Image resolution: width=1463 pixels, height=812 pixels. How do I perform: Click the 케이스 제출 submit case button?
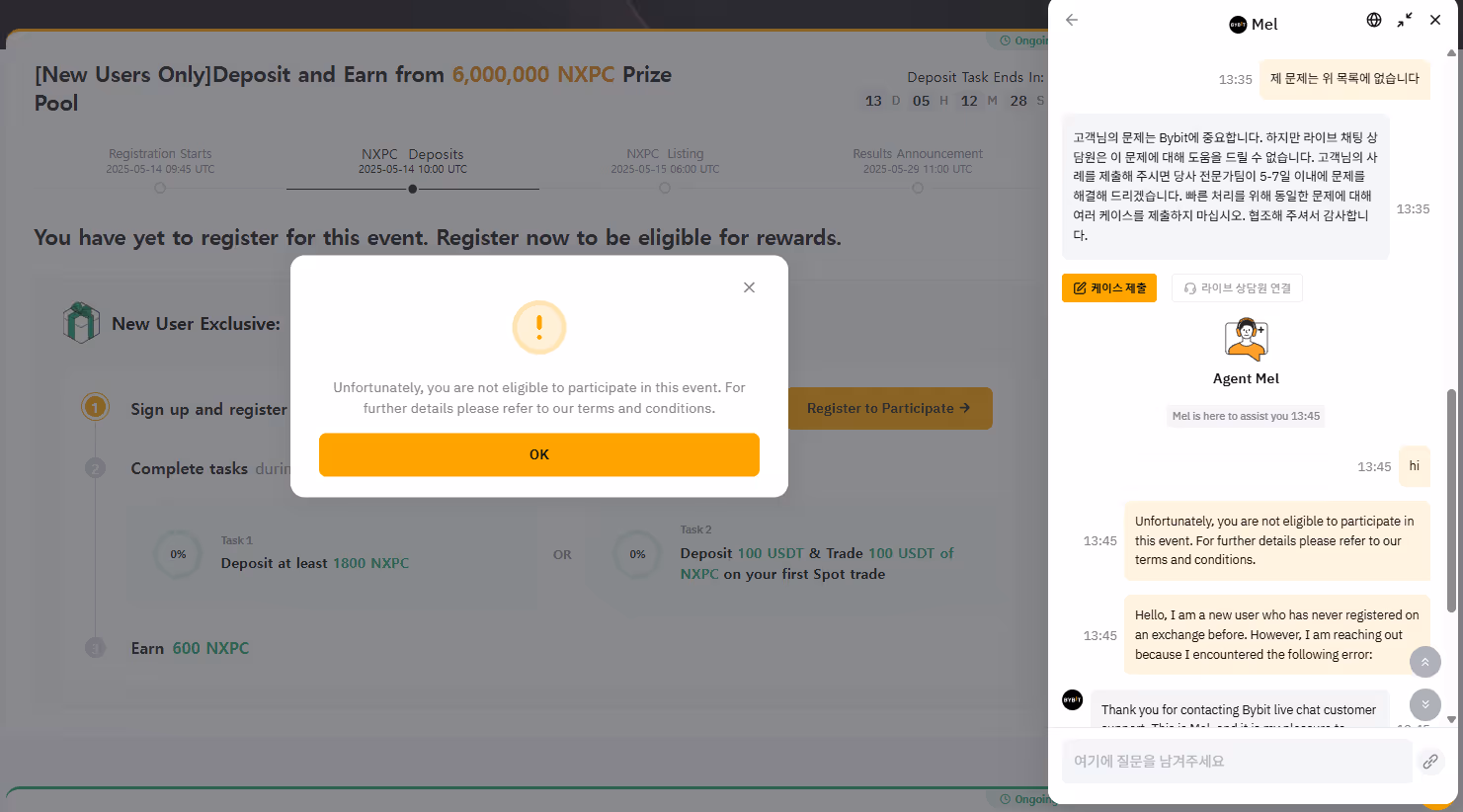pyautogui.click(x=1109, y=288)
